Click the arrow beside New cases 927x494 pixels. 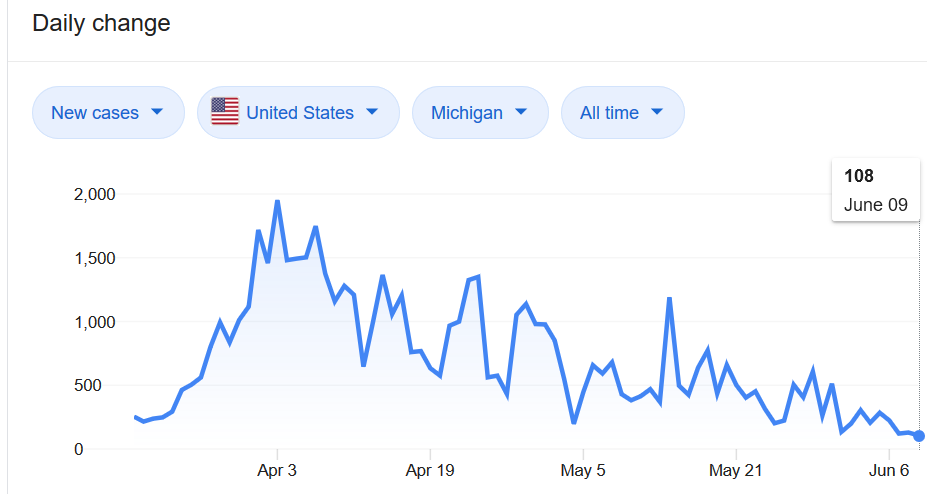(x=157, y=112)
